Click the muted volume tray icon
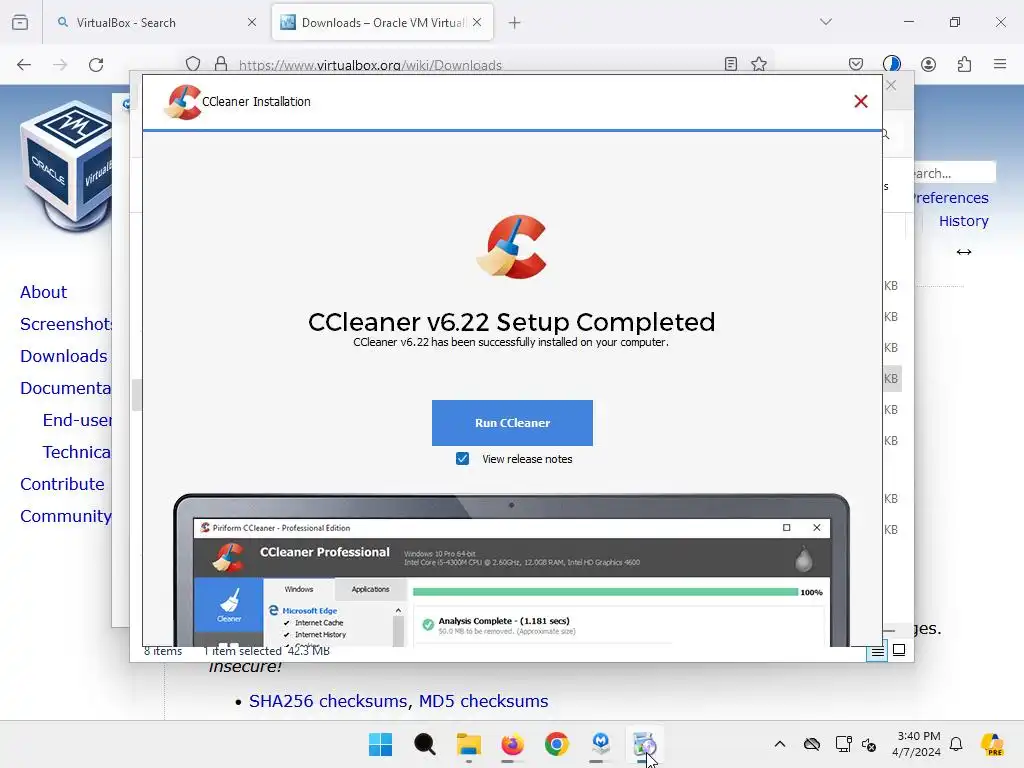This screenshot has width=1024, height=768. click(x=869, y=744)
